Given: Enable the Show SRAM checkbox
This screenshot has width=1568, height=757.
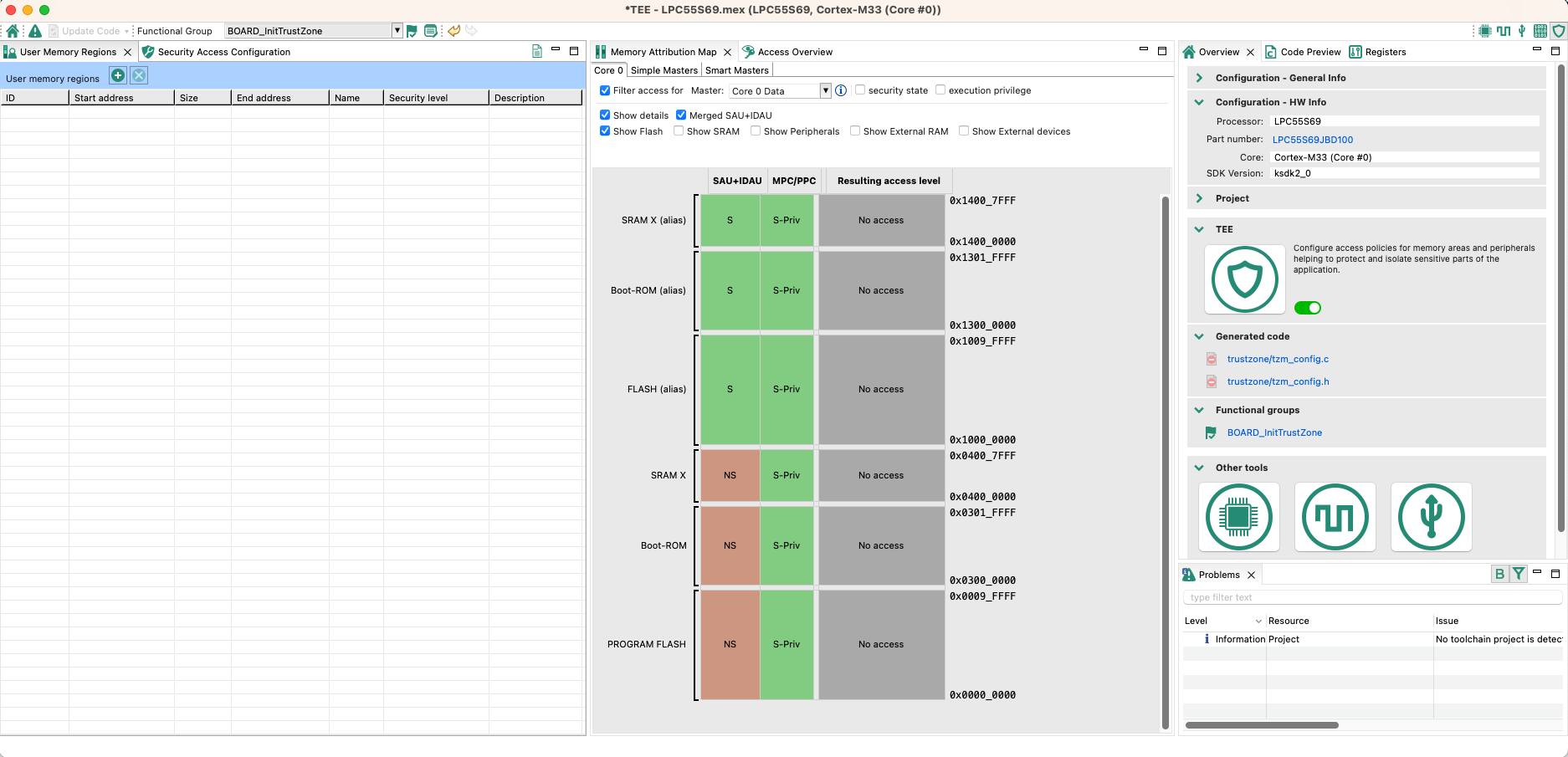Looking at the screenshot, I should click(679, 131).
